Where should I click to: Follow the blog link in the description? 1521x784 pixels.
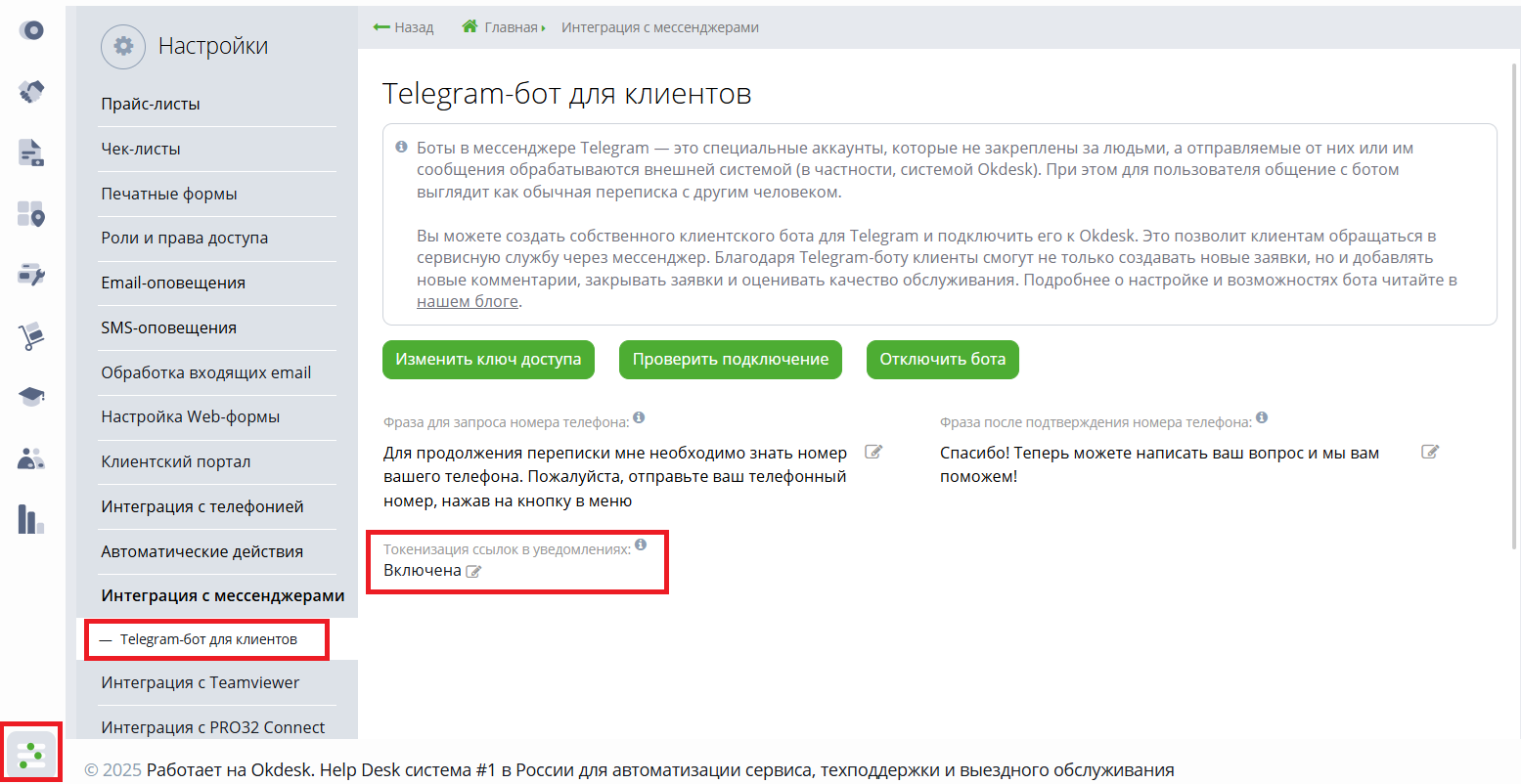(x=468, y=302)
